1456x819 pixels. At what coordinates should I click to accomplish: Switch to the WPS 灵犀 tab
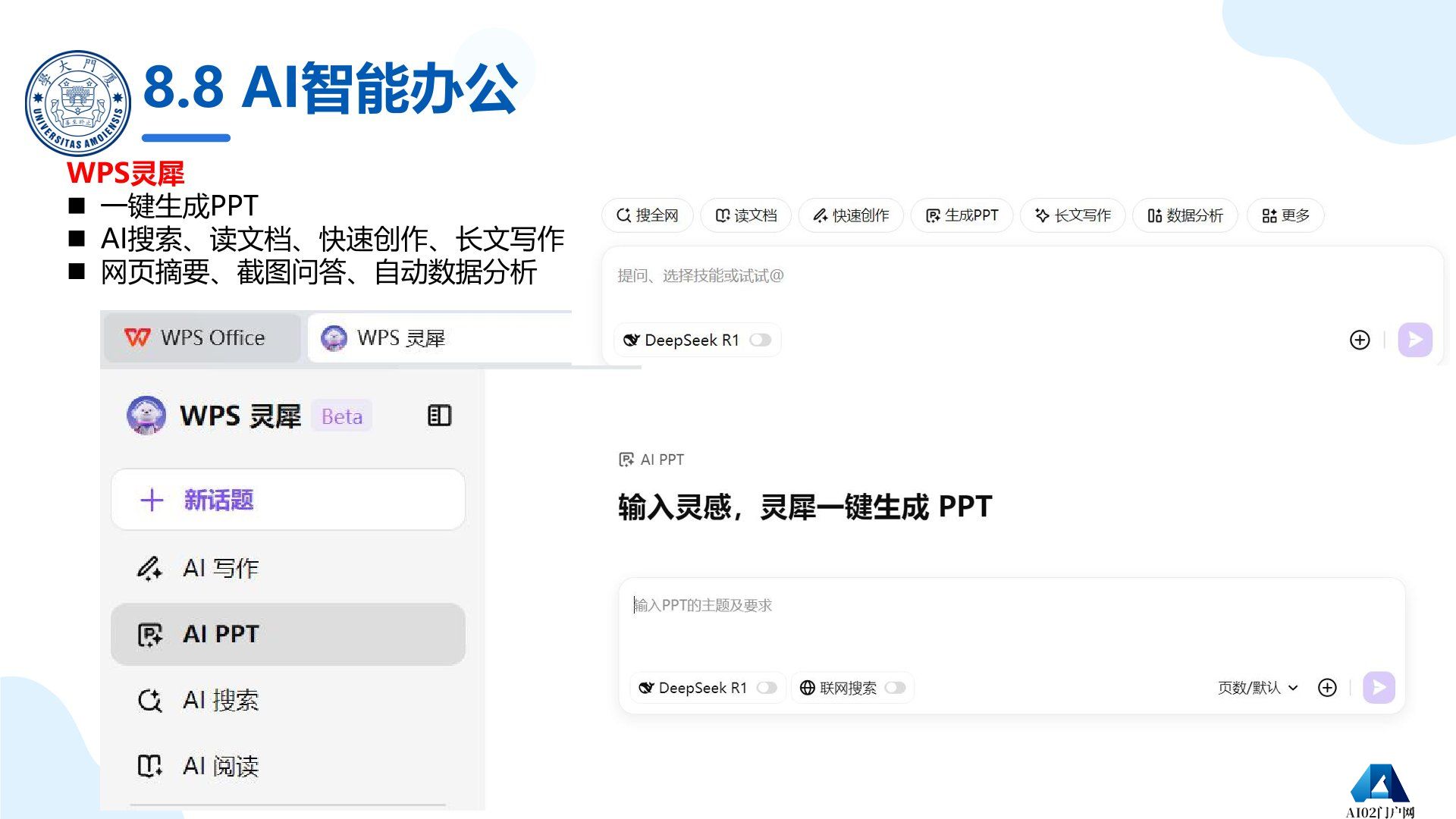440,338
